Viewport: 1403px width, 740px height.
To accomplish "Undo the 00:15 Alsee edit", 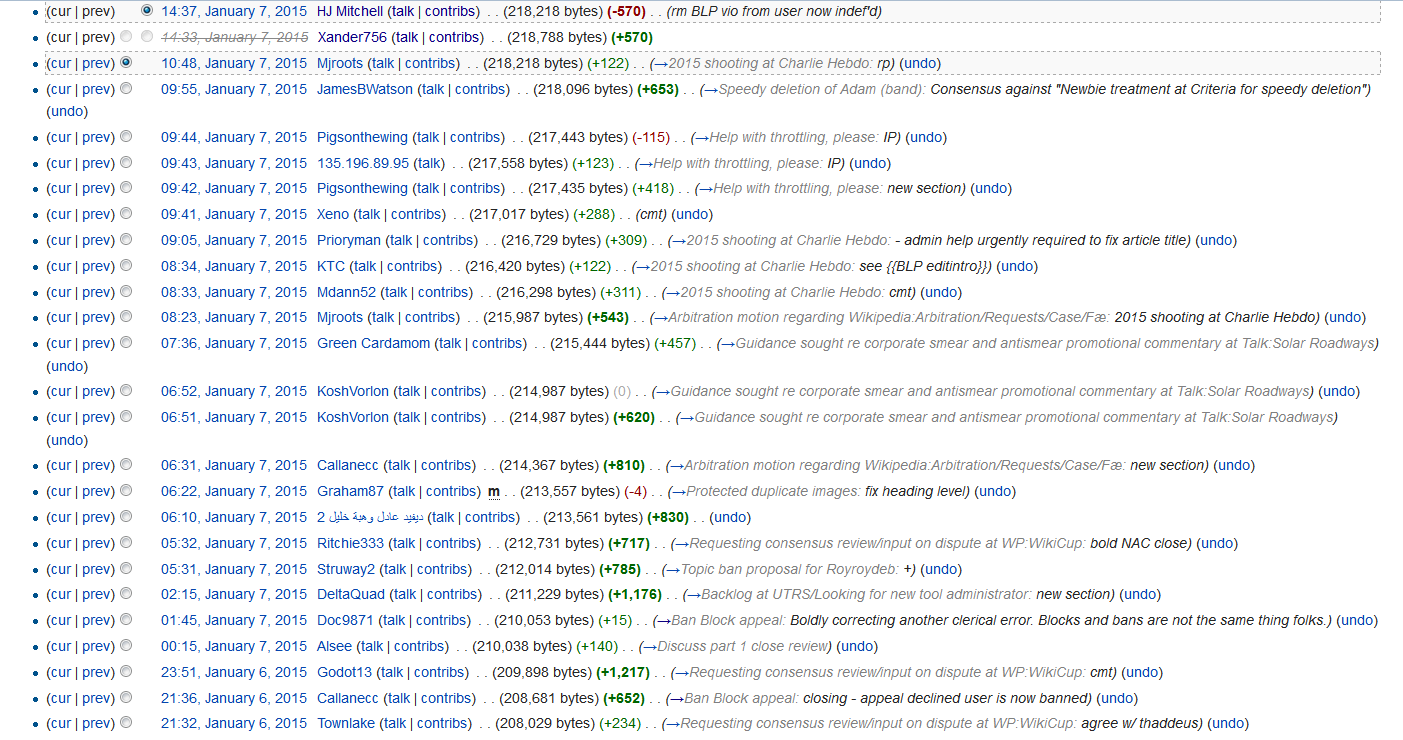I will (x=857, y=646).
